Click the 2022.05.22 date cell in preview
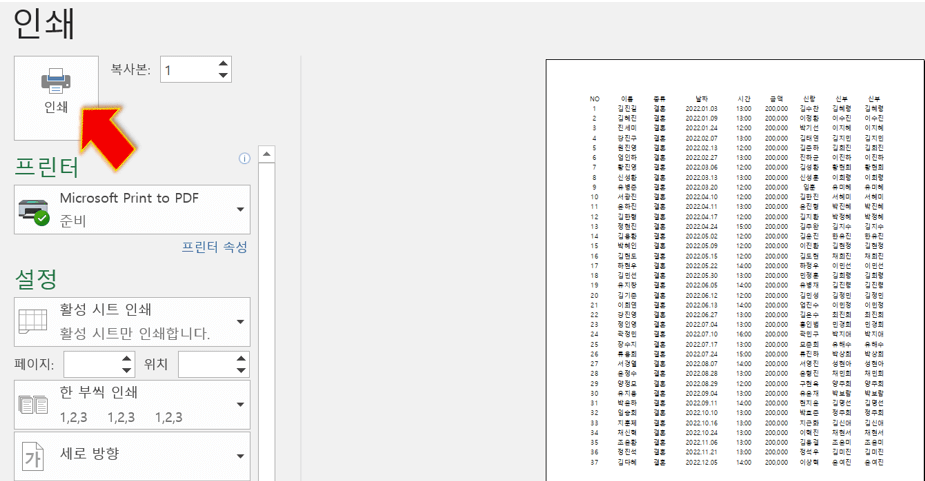 pos(701,266)
